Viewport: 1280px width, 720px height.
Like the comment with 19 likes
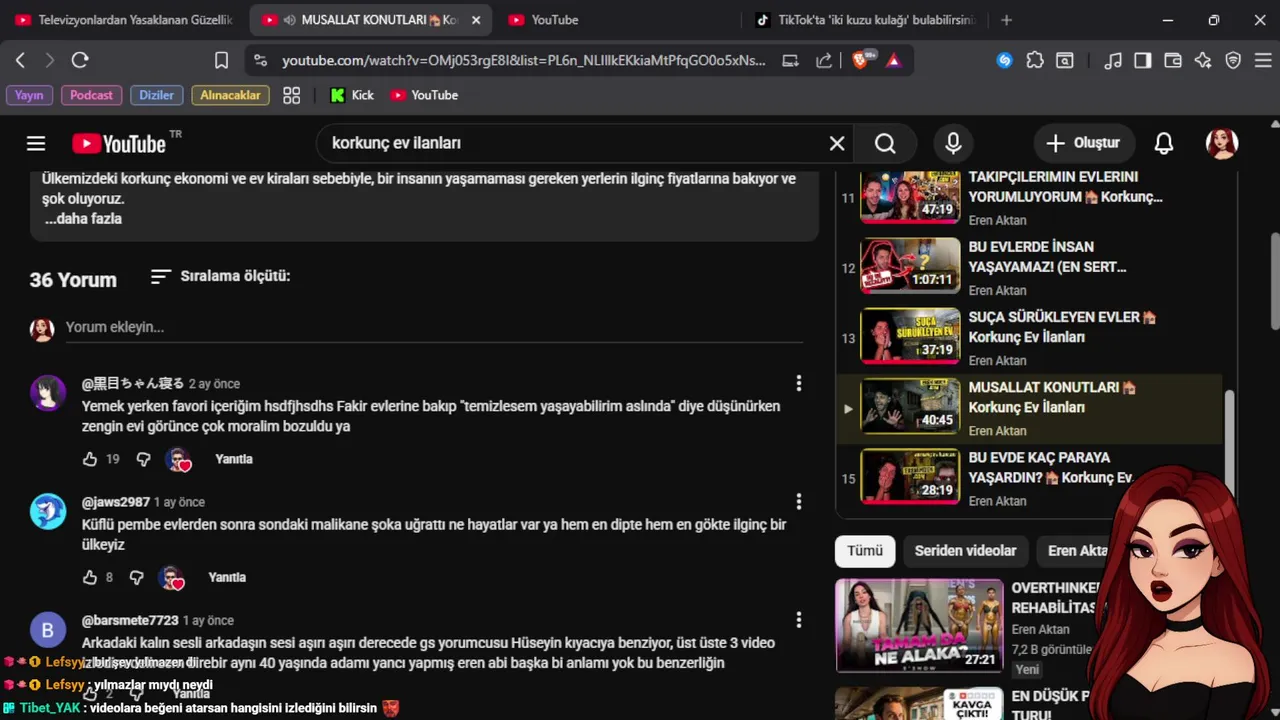pos(90,459)
